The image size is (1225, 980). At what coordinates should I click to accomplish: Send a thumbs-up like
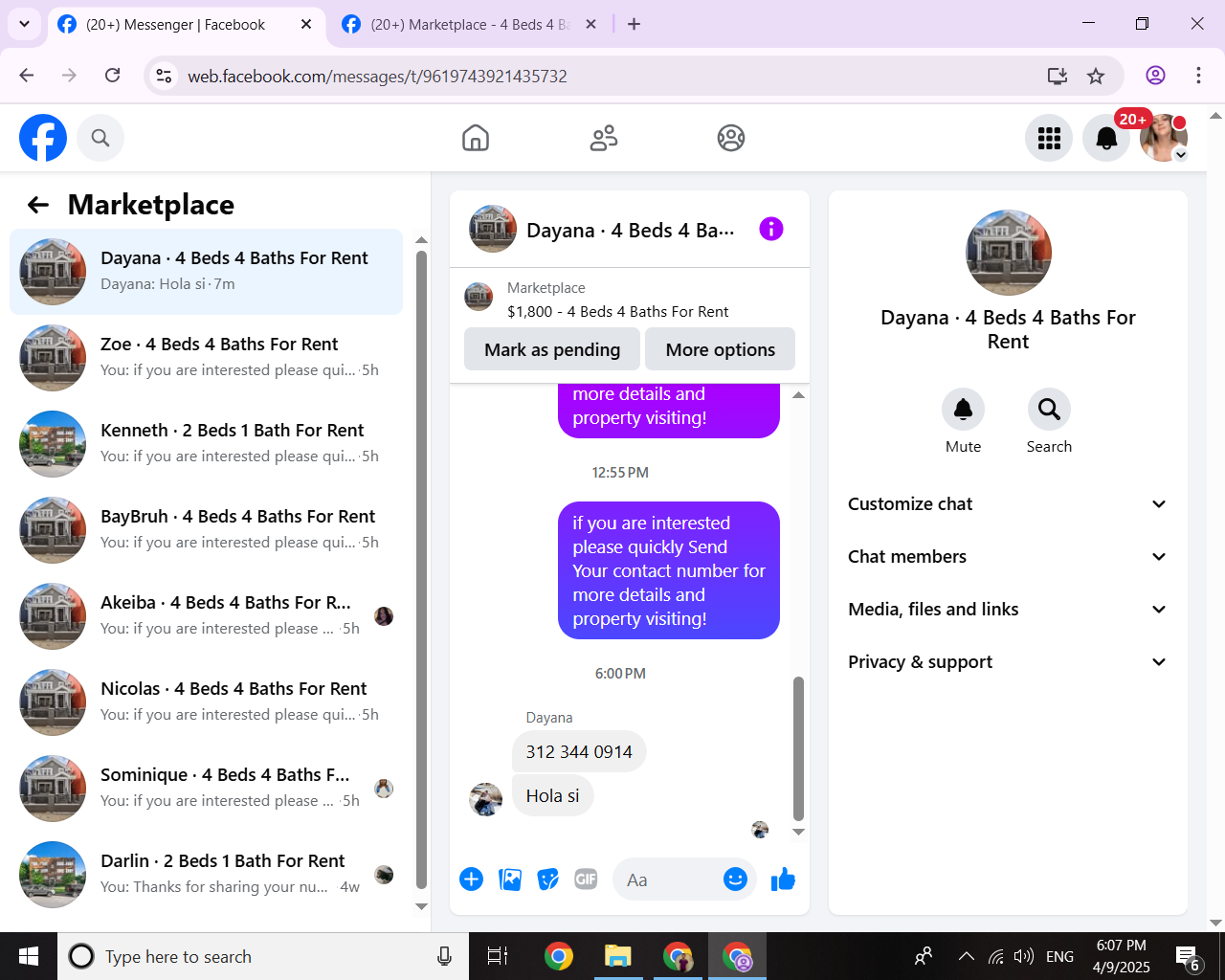(783, 880)
